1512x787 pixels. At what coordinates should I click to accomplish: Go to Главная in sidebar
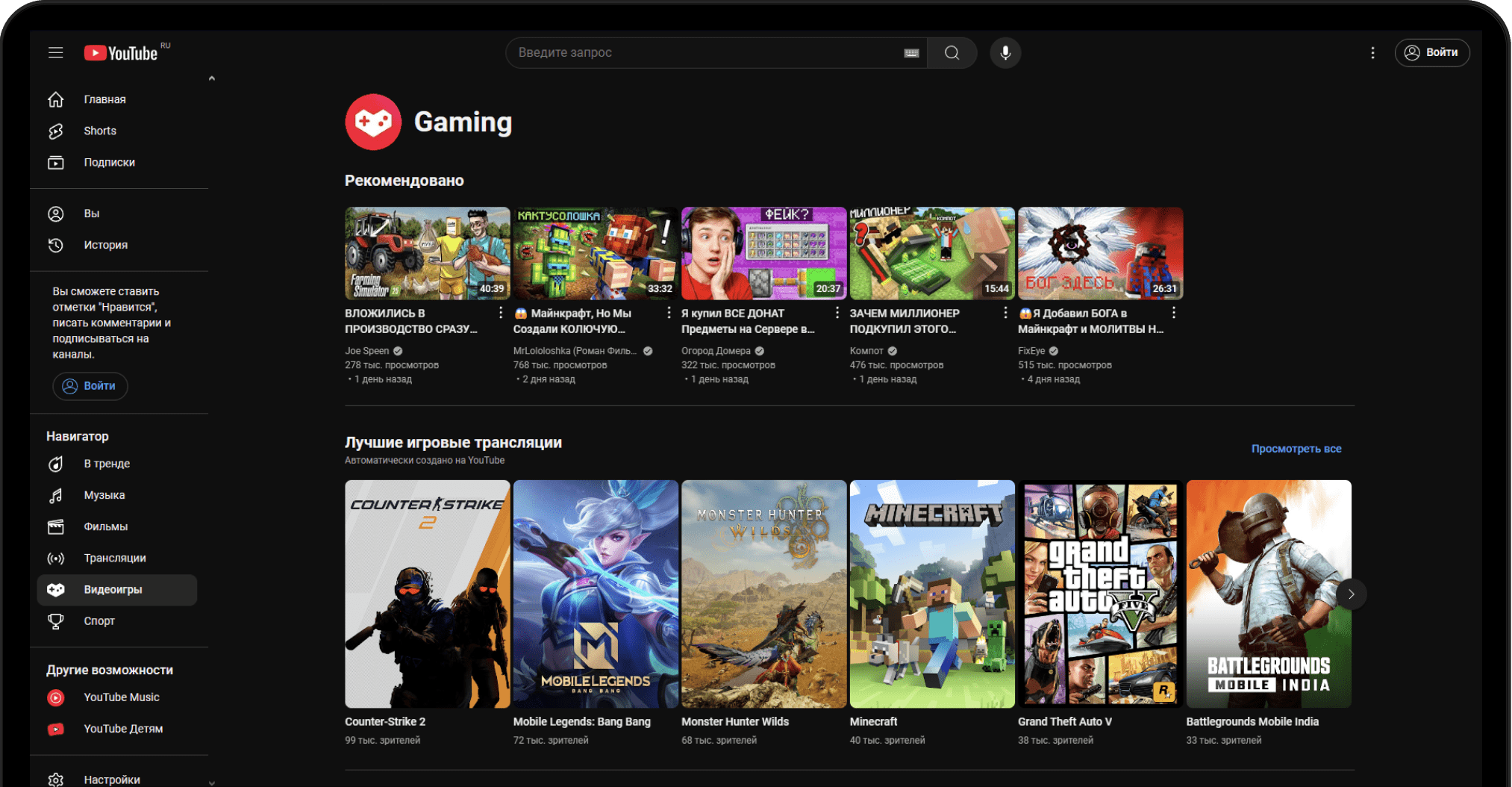[117, 99]
